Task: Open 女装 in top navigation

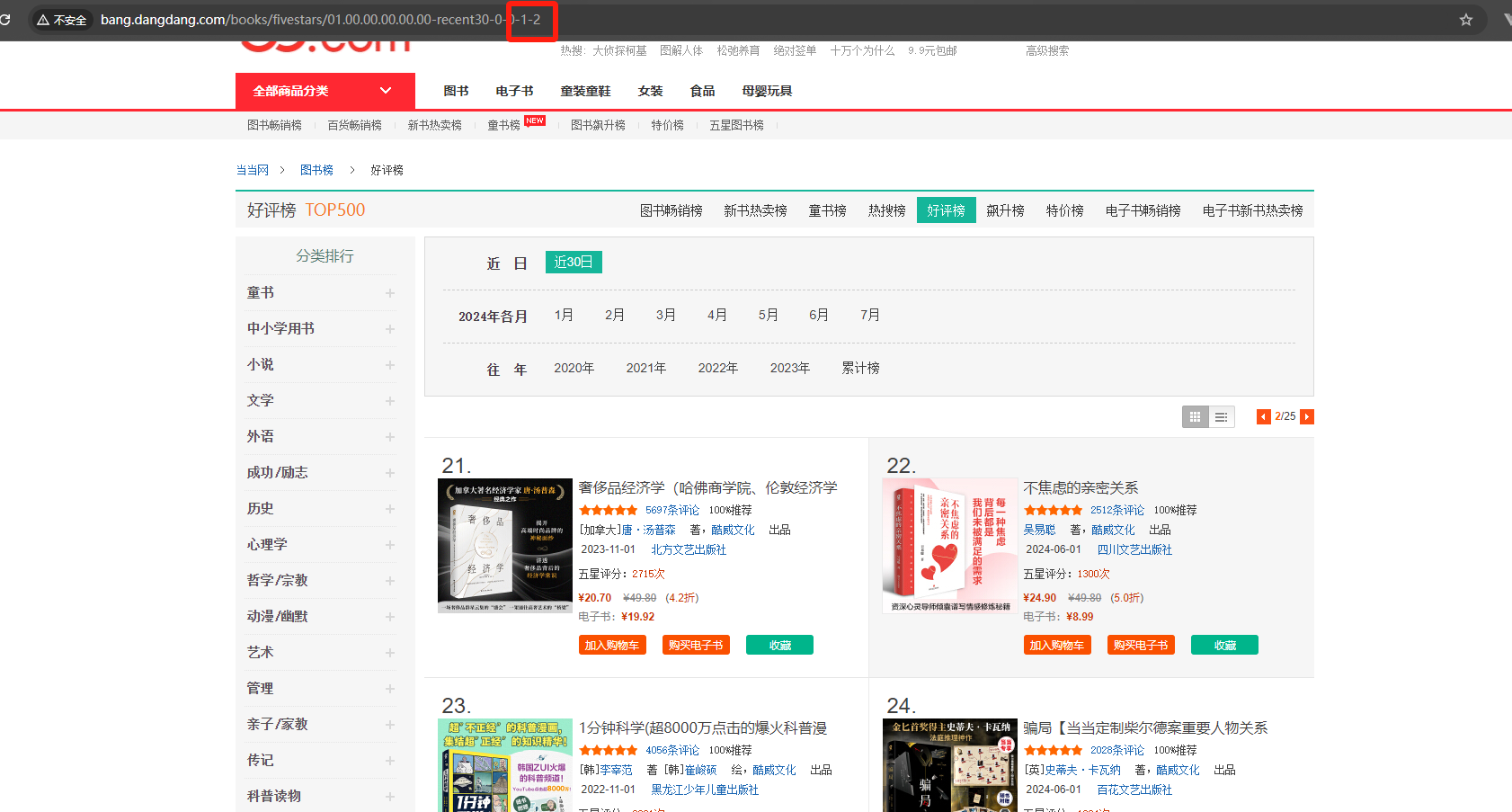Action: coord(650,91)
